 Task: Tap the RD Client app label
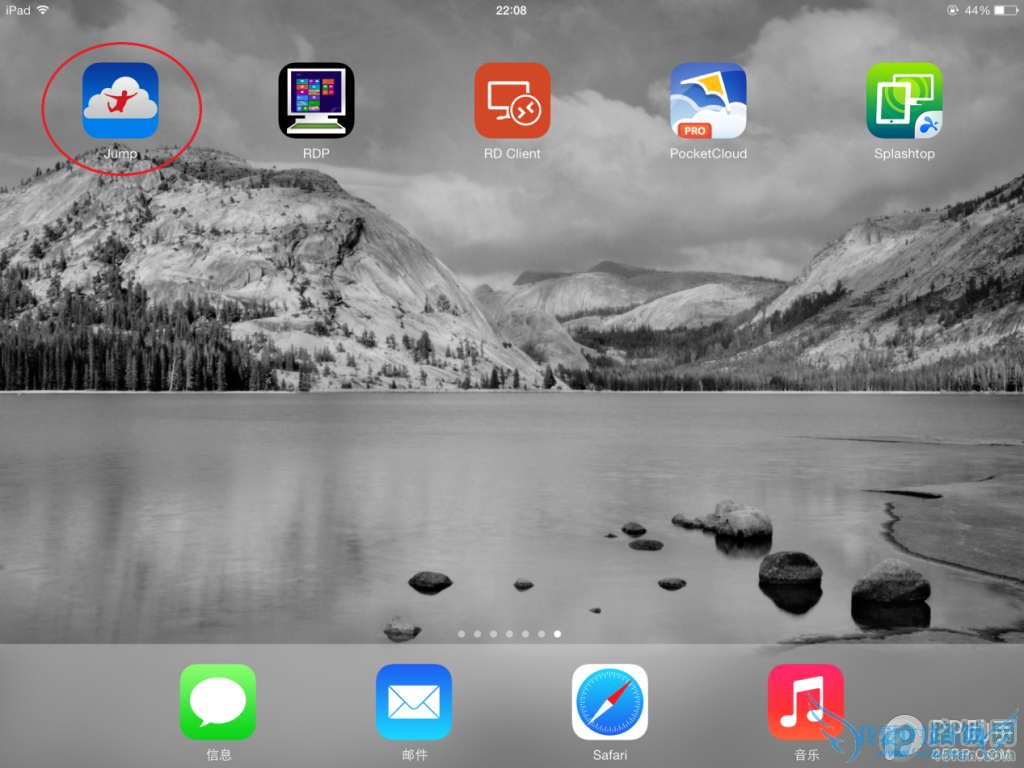tap(512, 153)
